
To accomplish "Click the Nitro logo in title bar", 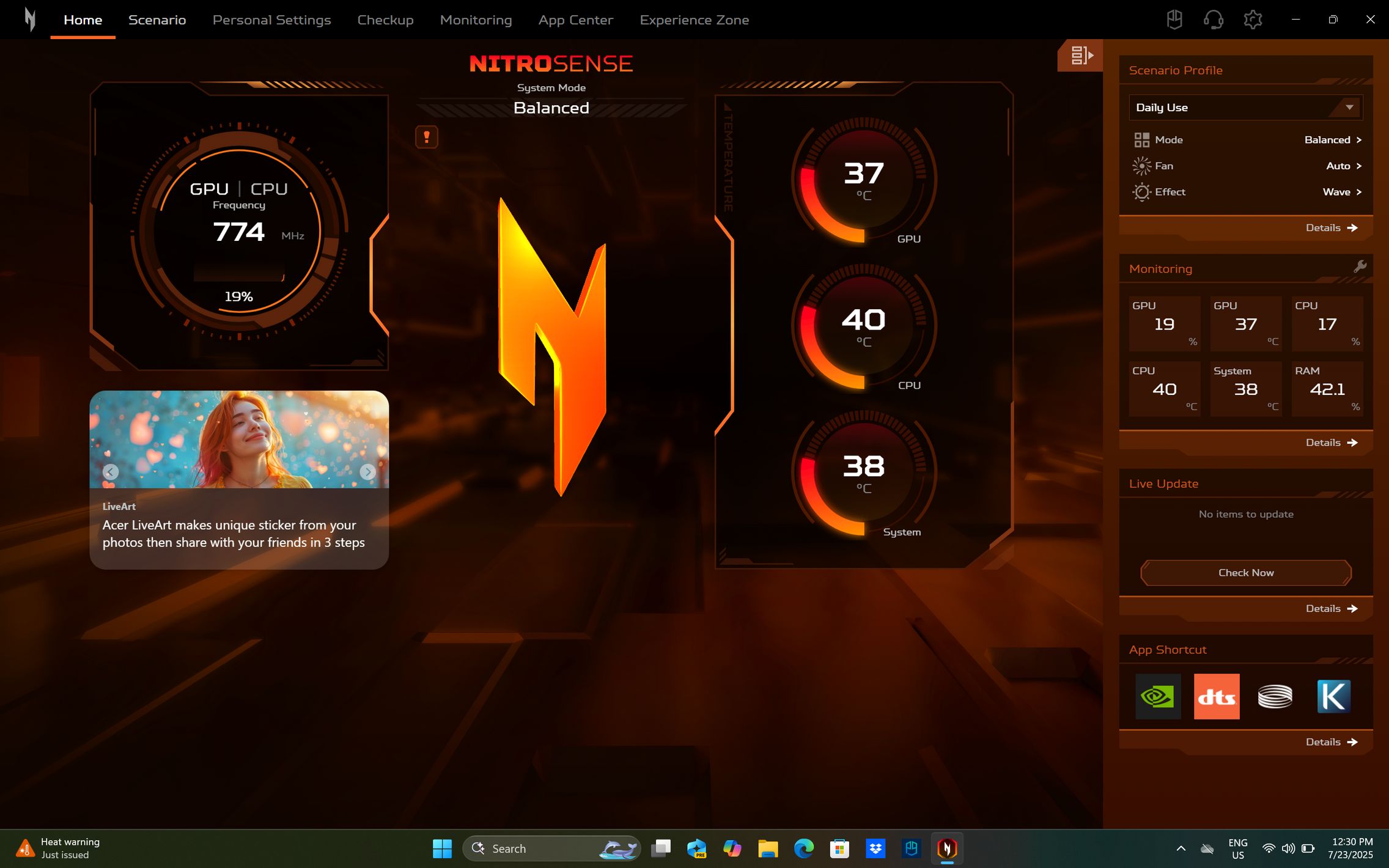I will coord(29,20).
